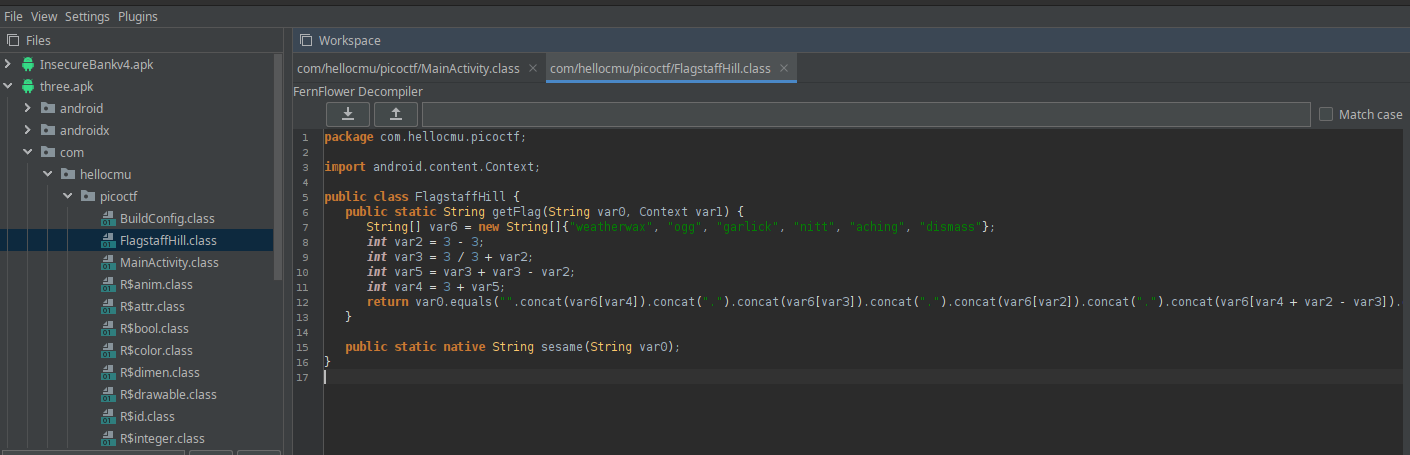Click the package declaration code line
This screenshot has width=1410, height=455.
[424, 137]
